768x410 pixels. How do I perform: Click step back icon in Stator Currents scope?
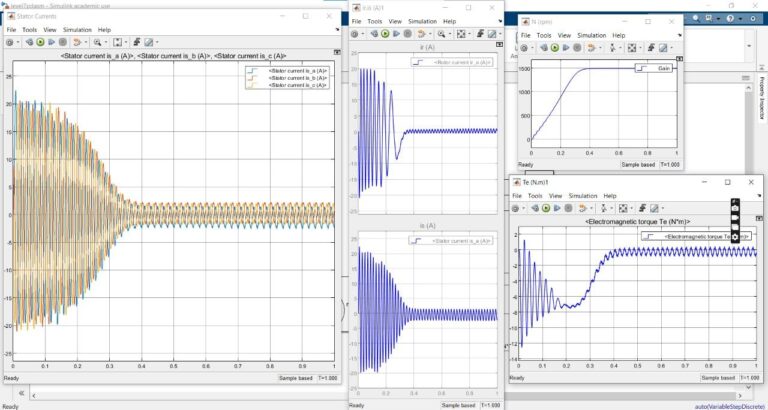click(x=29, y=42)
